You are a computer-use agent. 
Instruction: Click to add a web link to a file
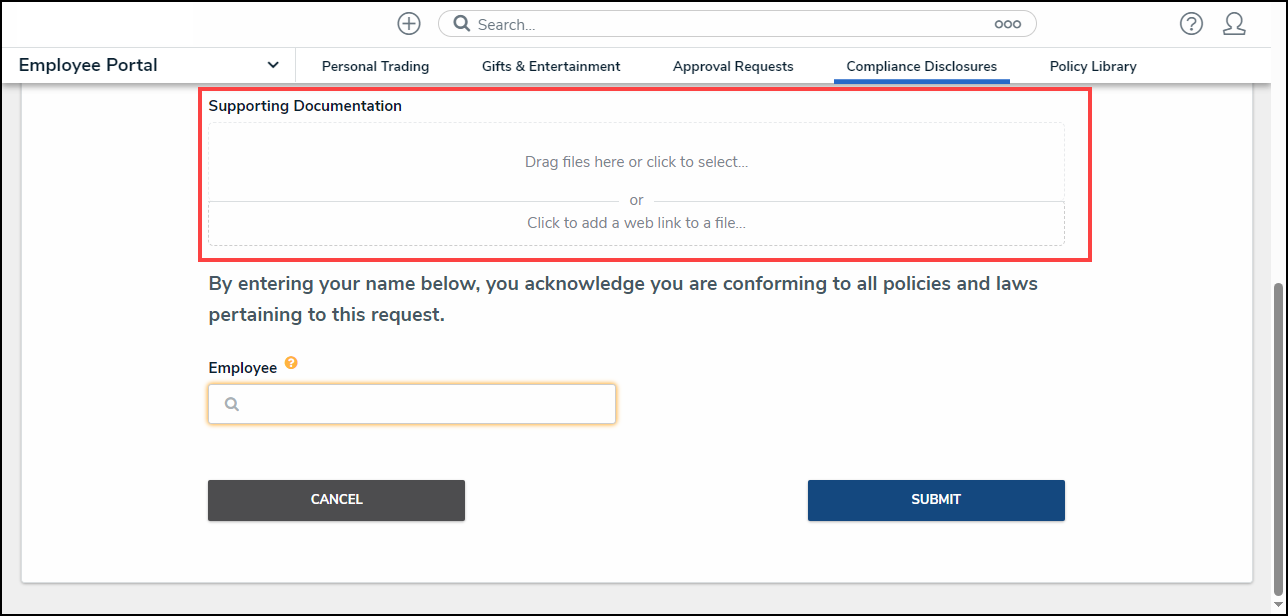[636, 223]
